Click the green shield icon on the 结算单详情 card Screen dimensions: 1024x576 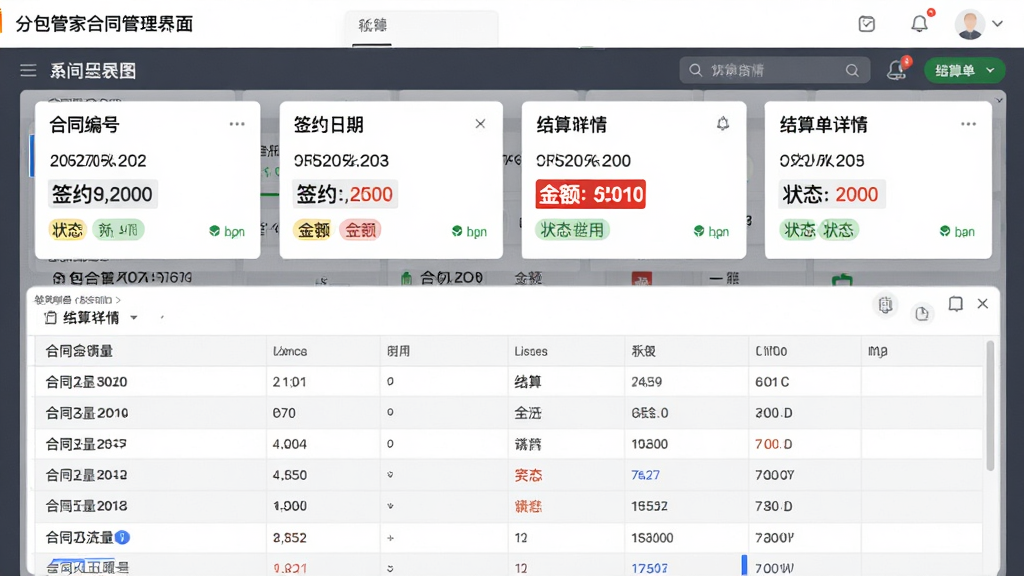(x=945, y=231)
